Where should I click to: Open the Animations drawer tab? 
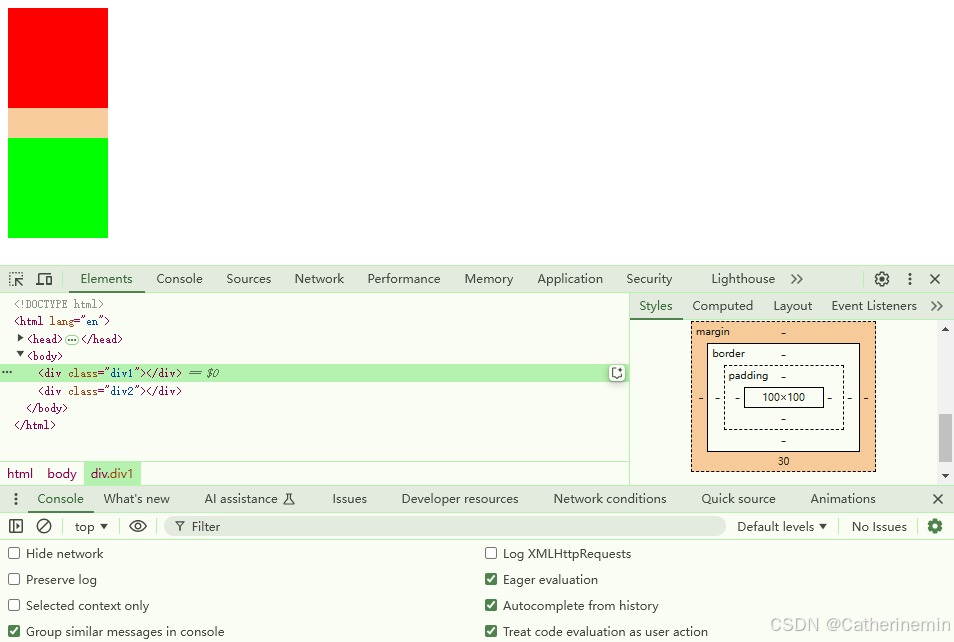[x=843, y=499]
